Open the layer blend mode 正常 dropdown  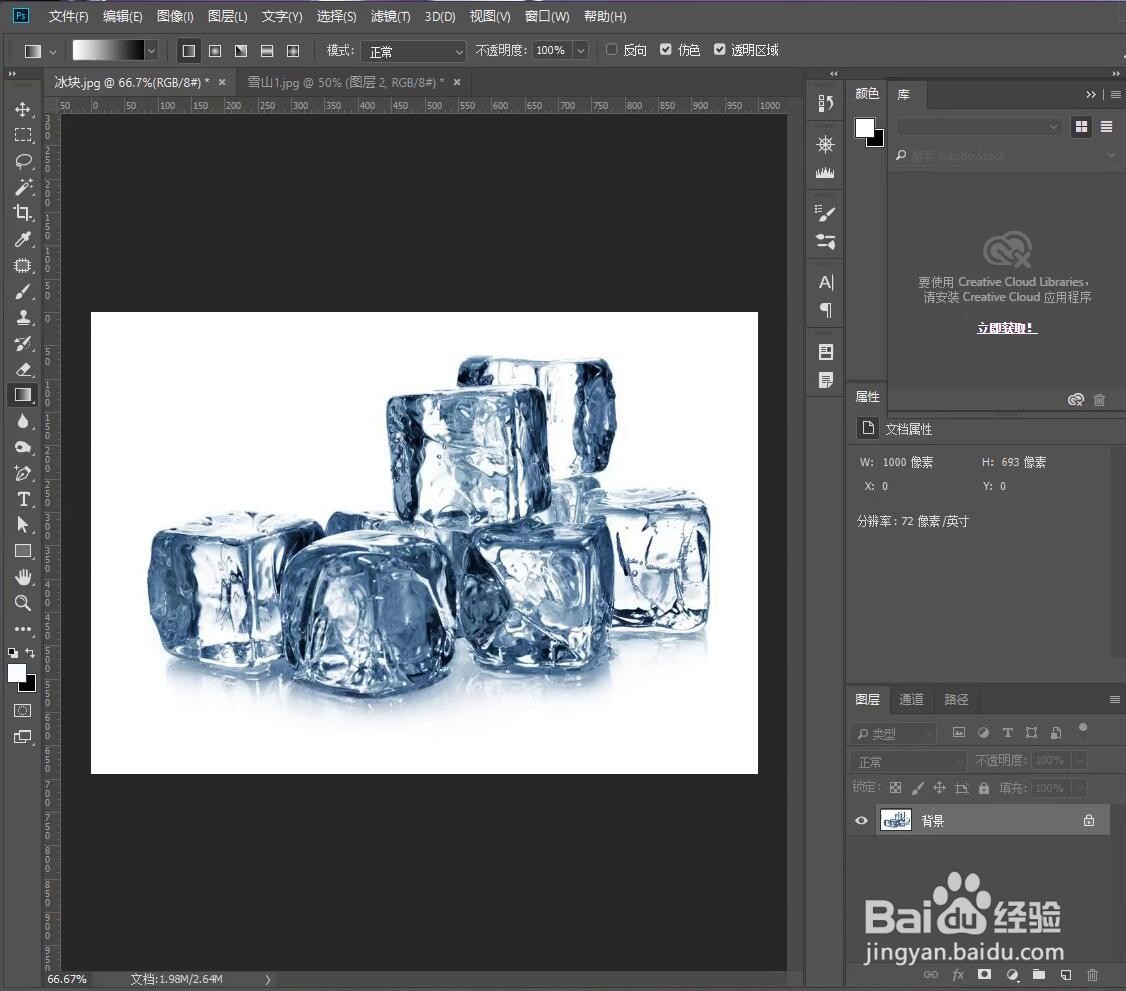908,761
